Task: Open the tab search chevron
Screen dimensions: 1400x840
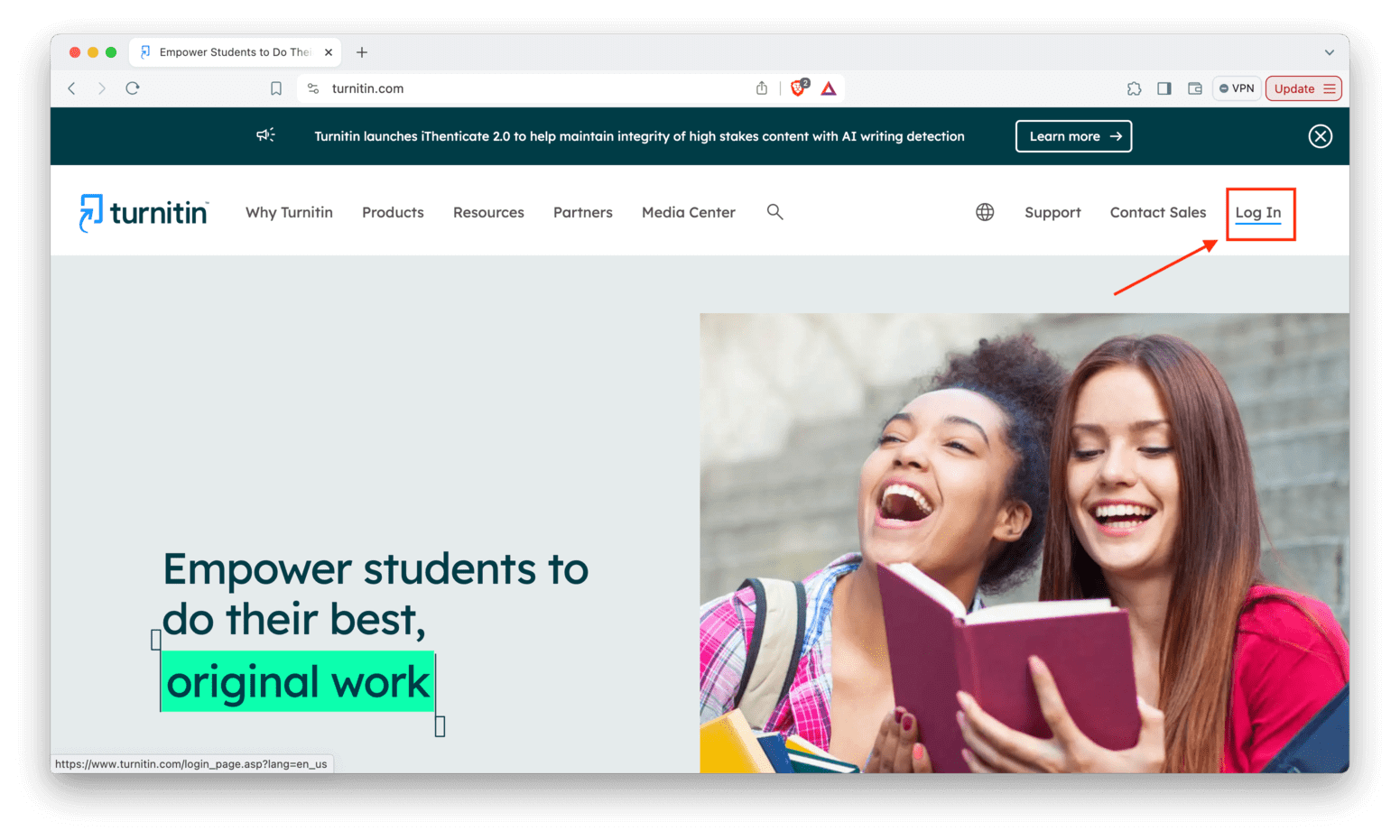Action: click(x=1329, y=51)
